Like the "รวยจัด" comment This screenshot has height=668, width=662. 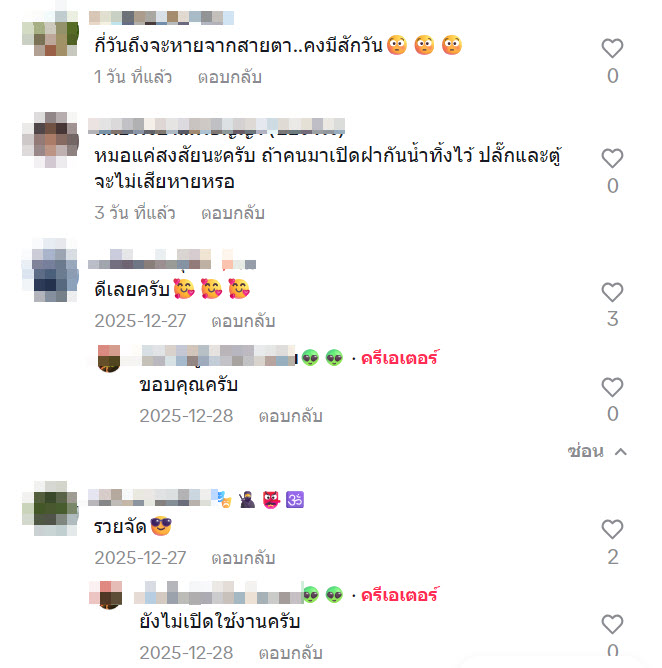tap(612, 530)
